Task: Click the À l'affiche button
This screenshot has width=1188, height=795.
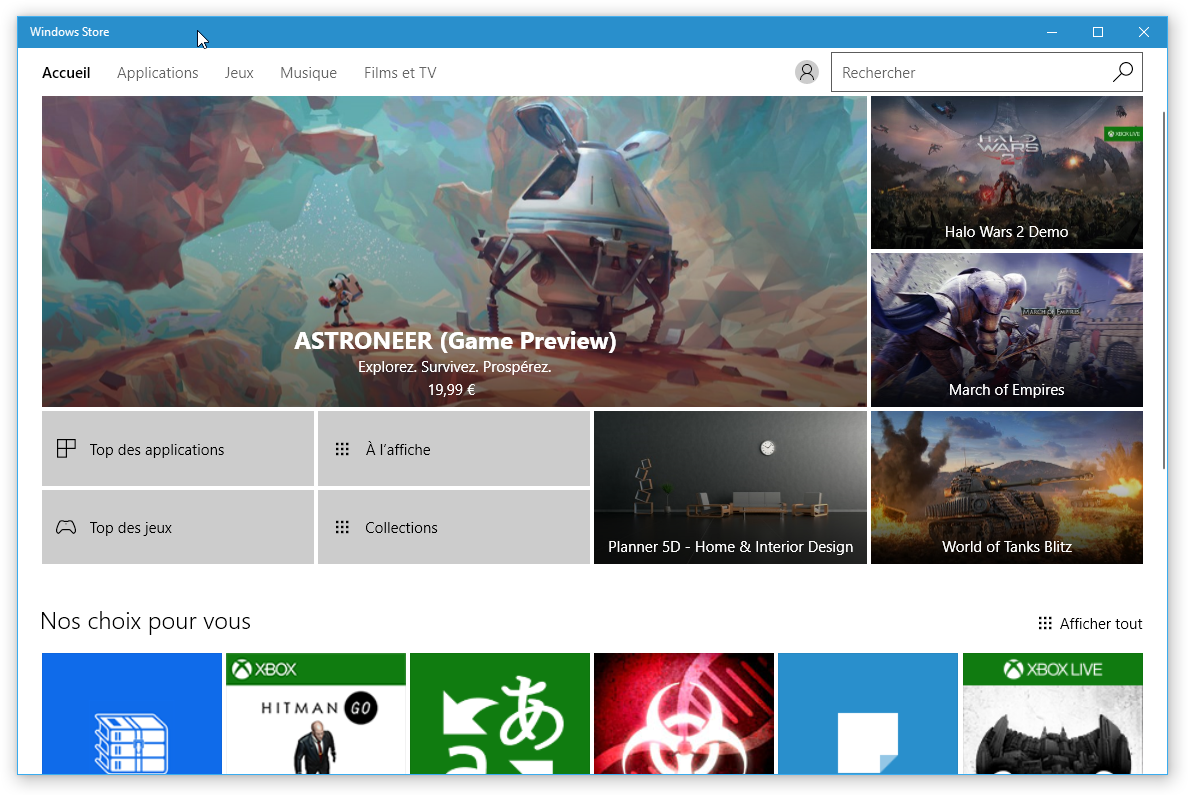Action: coord(454,449)
